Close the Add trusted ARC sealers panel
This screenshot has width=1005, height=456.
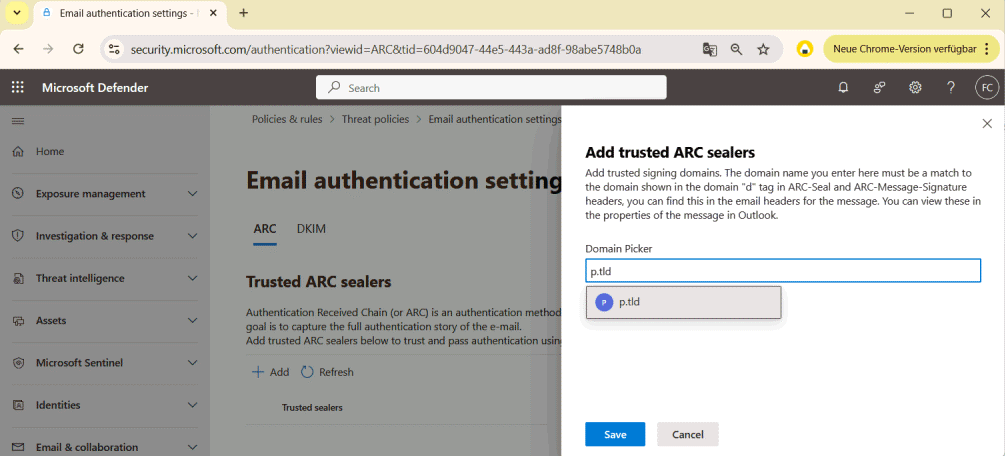(987, 124)
